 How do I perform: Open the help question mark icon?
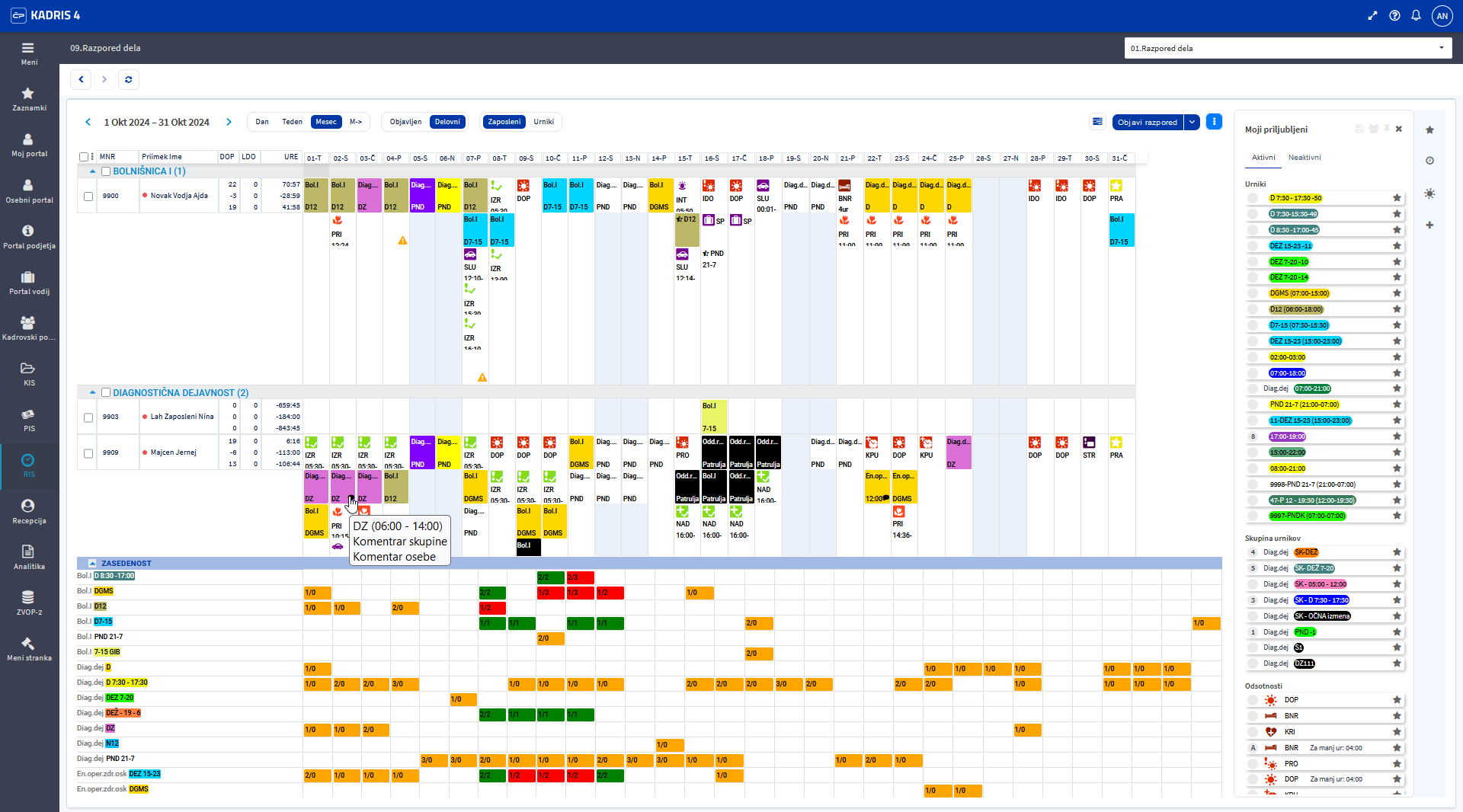(1394, 15)
